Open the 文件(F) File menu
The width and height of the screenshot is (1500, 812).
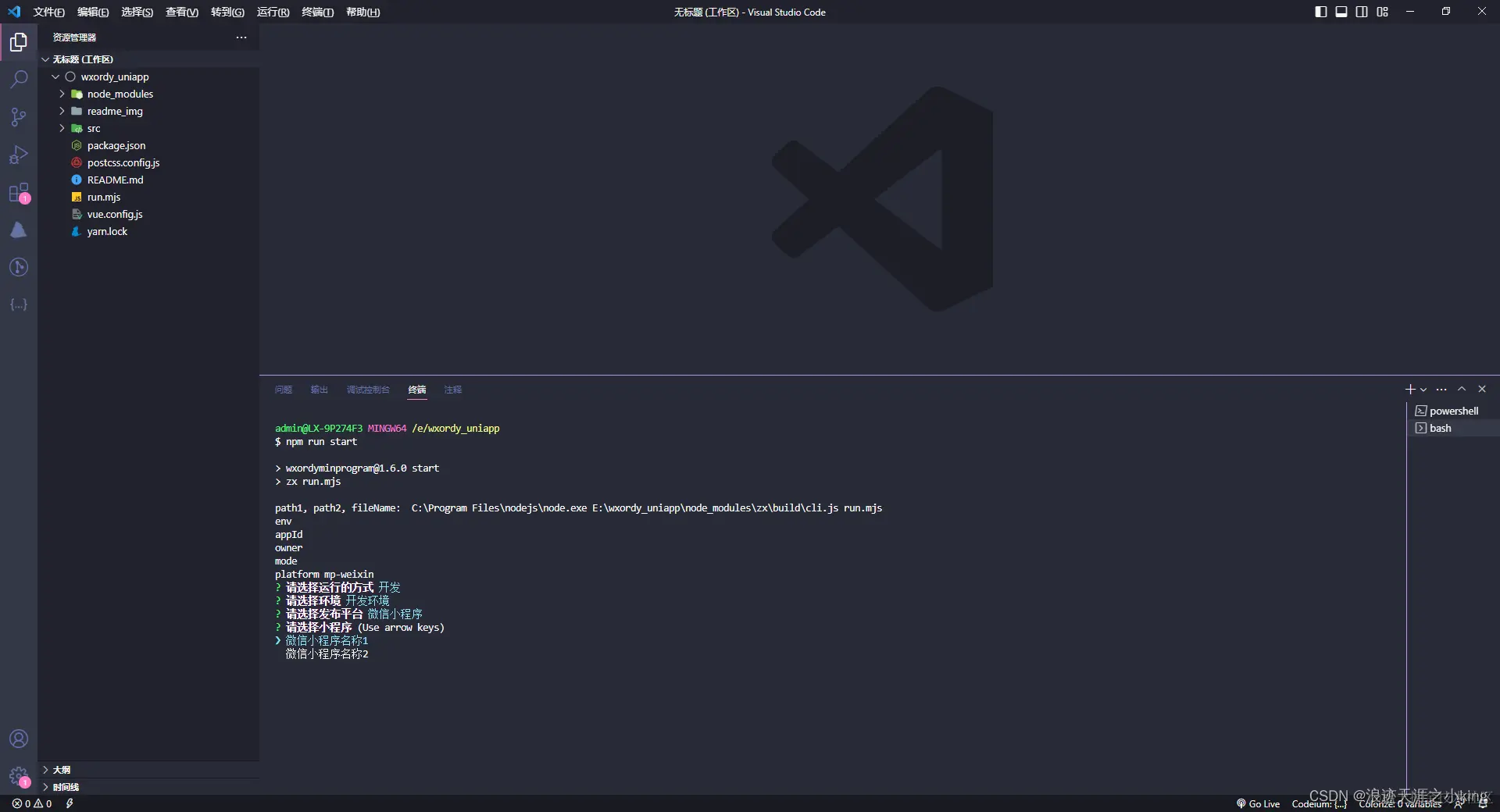[48, 12]
